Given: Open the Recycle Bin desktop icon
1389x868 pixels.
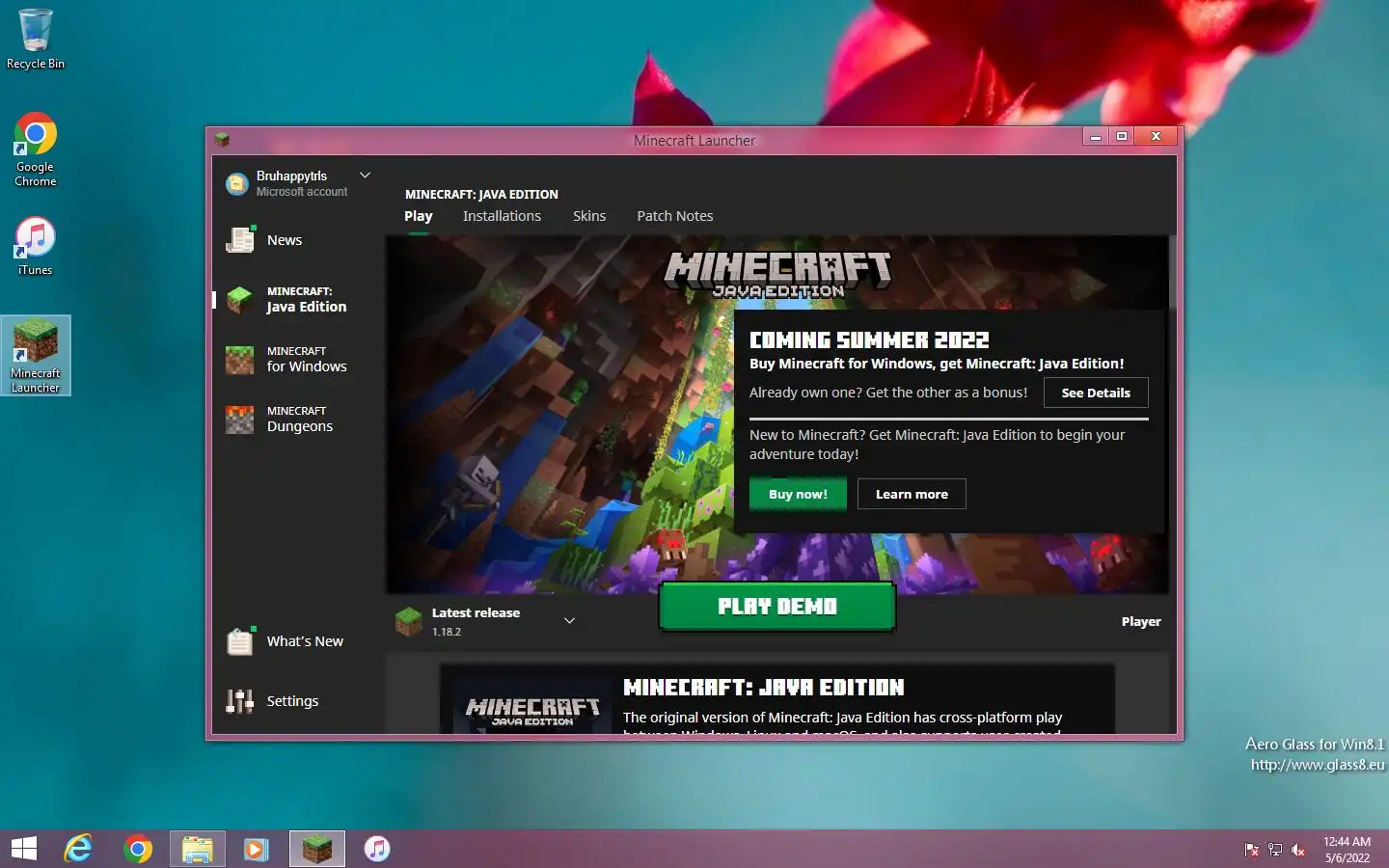Looking at the screenshot, I should coord(36,39).
